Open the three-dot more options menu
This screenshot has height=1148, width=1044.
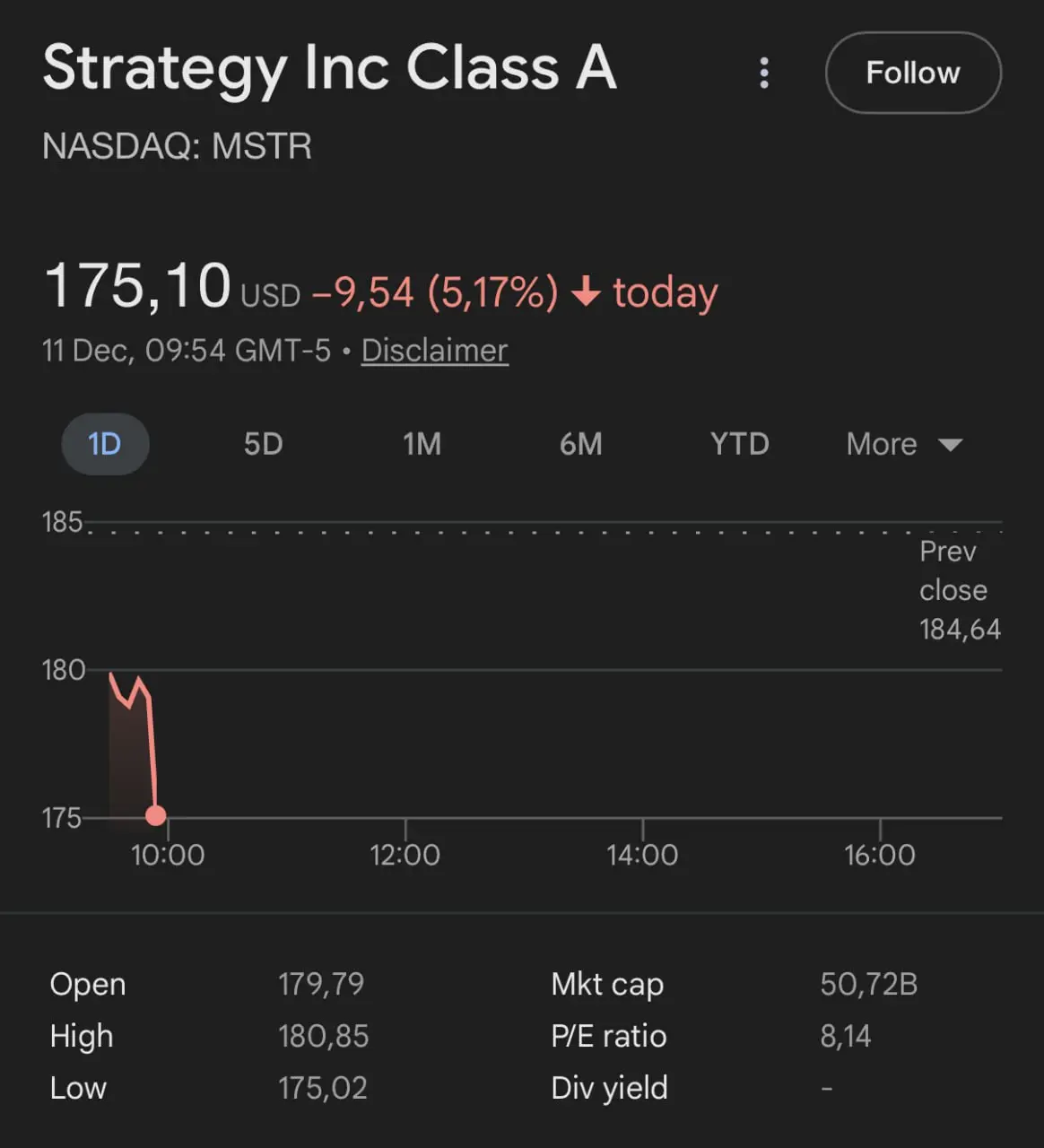click(764, 73)
